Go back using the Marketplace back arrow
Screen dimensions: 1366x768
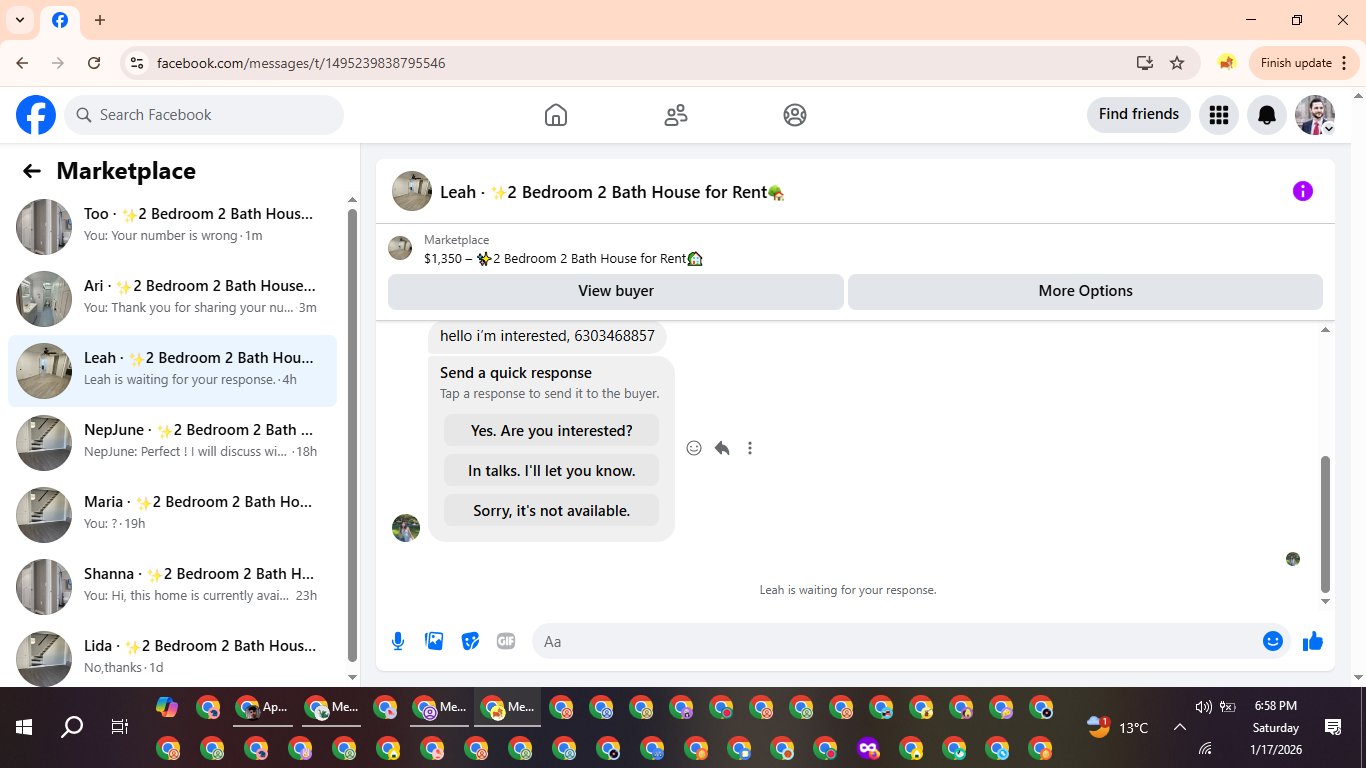click(x=32, y=171)
